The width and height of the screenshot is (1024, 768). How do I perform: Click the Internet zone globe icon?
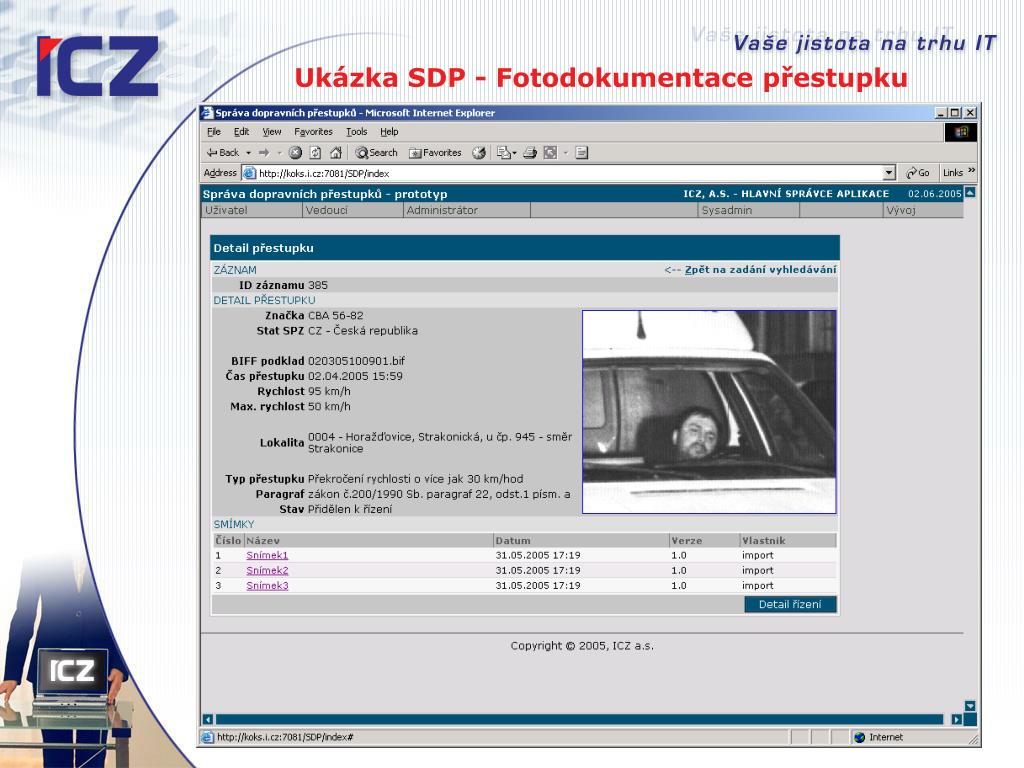click(859, 737)
